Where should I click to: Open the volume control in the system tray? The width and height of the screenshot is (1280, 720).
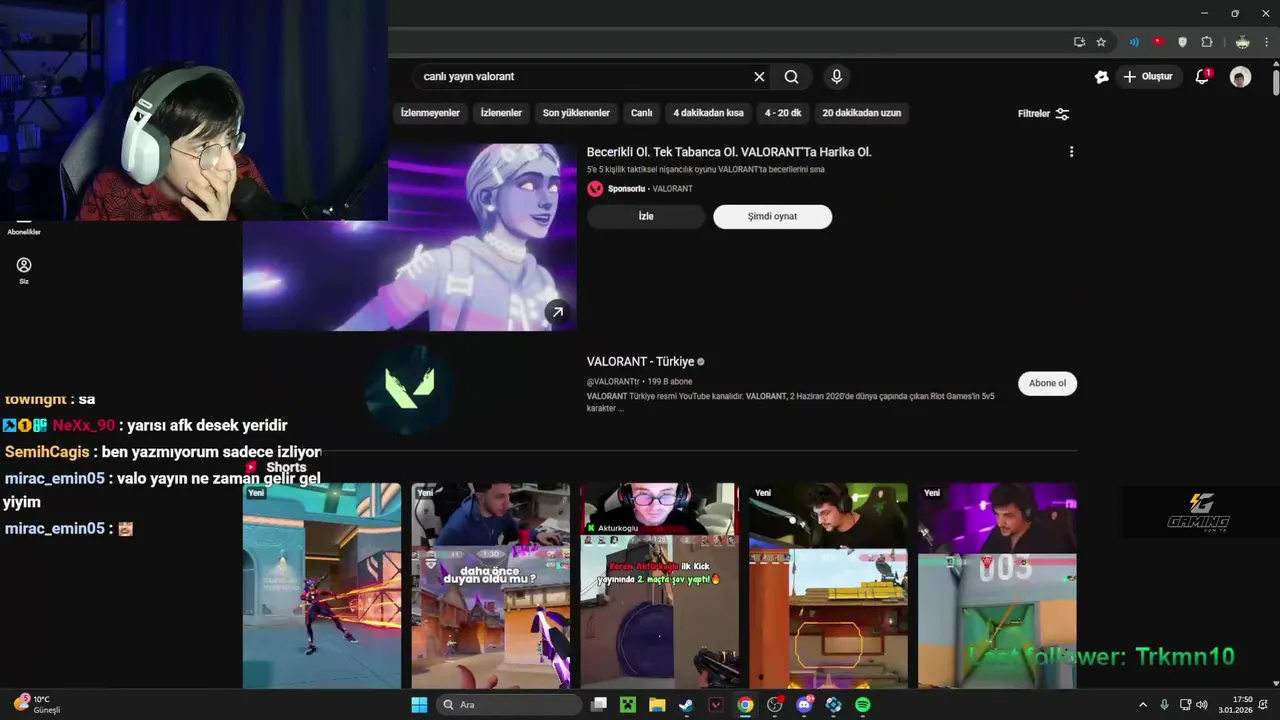pyautogui.click(x=1201, y=705)
